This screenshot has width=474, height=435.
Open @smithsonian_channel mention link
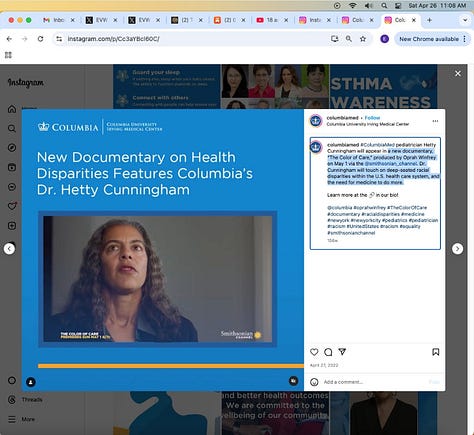391,164
